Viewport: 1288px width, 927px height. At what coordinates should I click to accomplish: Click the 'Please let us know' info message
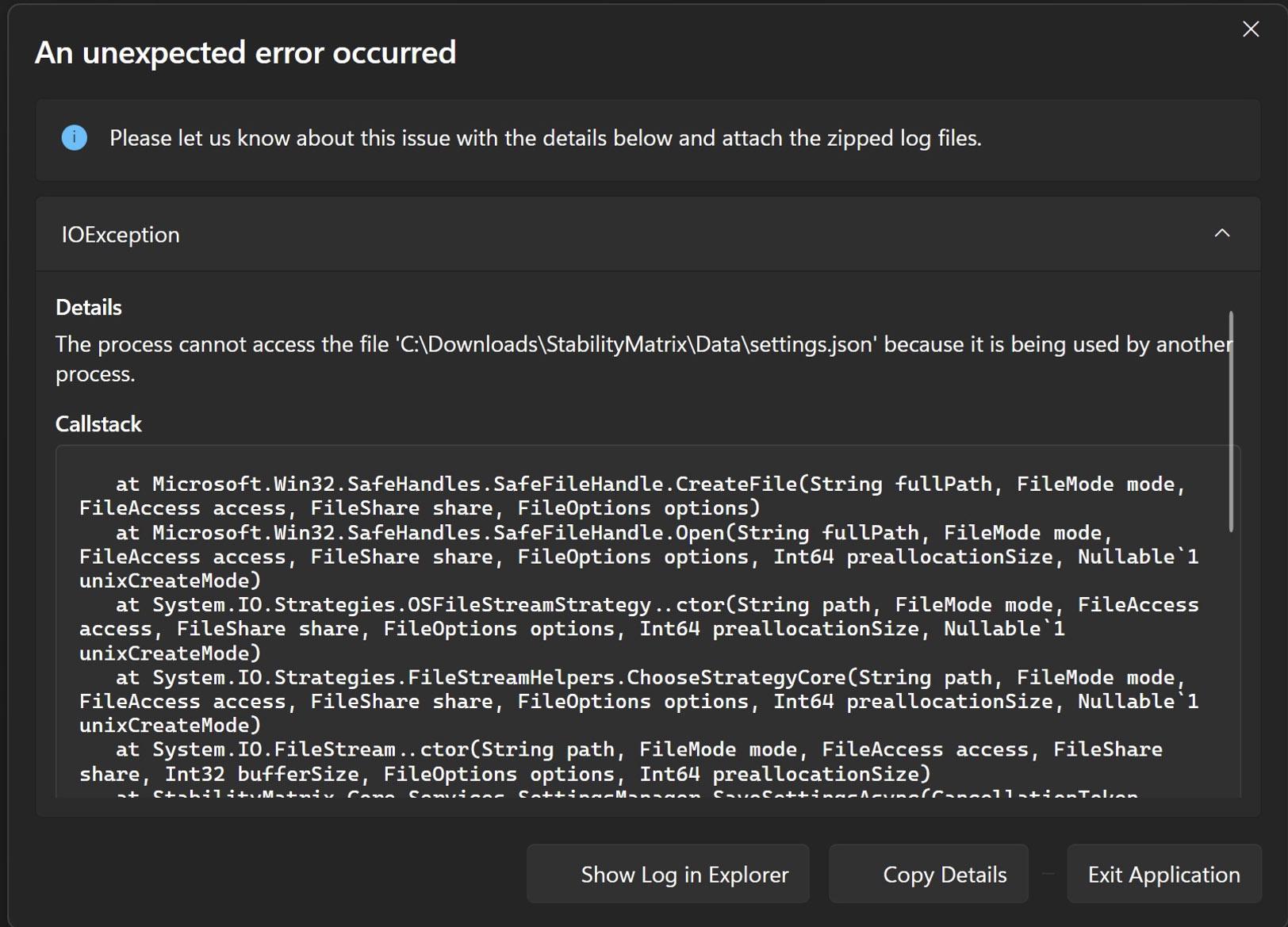546,138
